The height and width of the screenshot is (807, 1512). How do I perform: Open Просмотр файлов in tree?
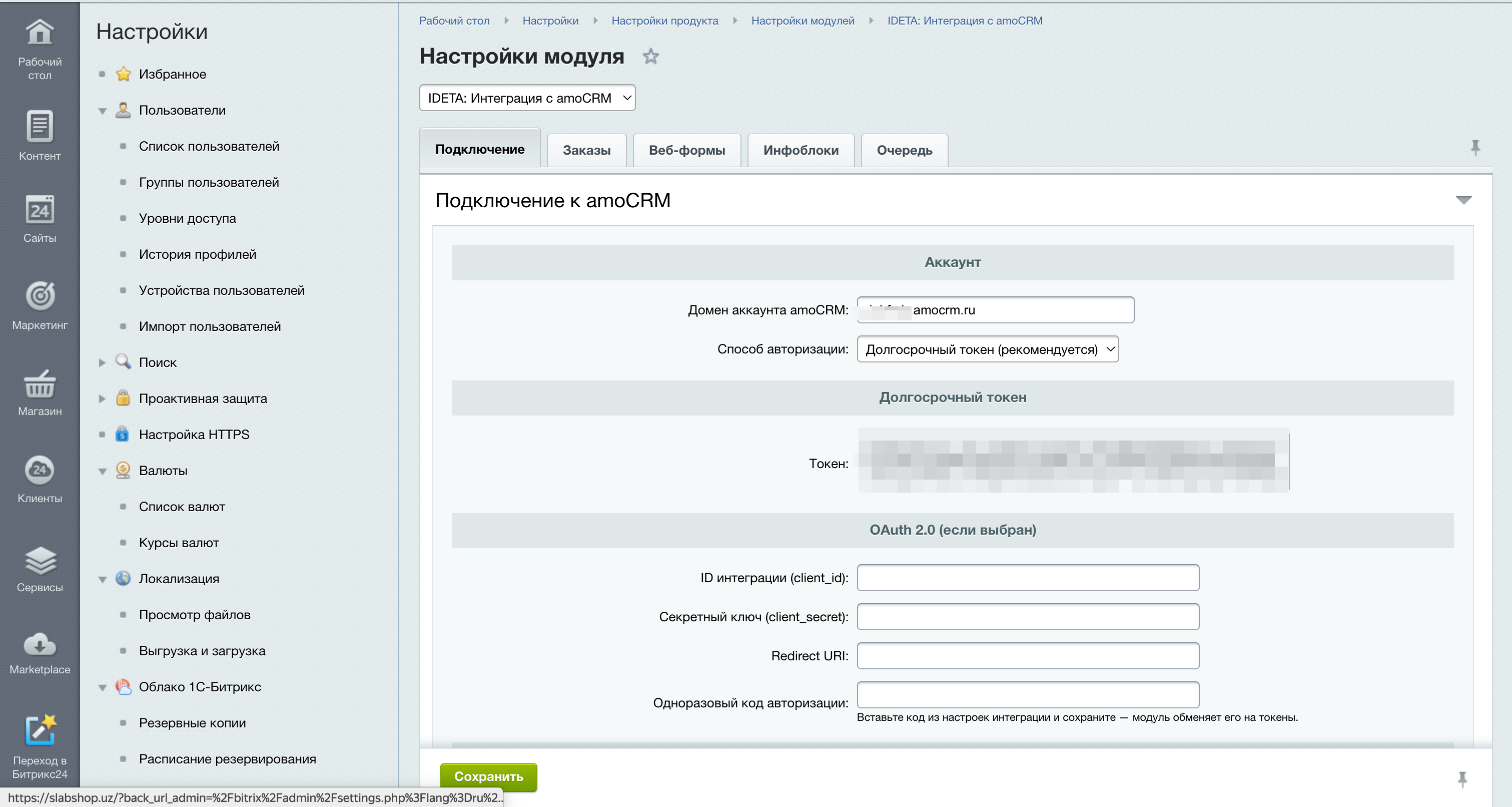coord(194,614)
